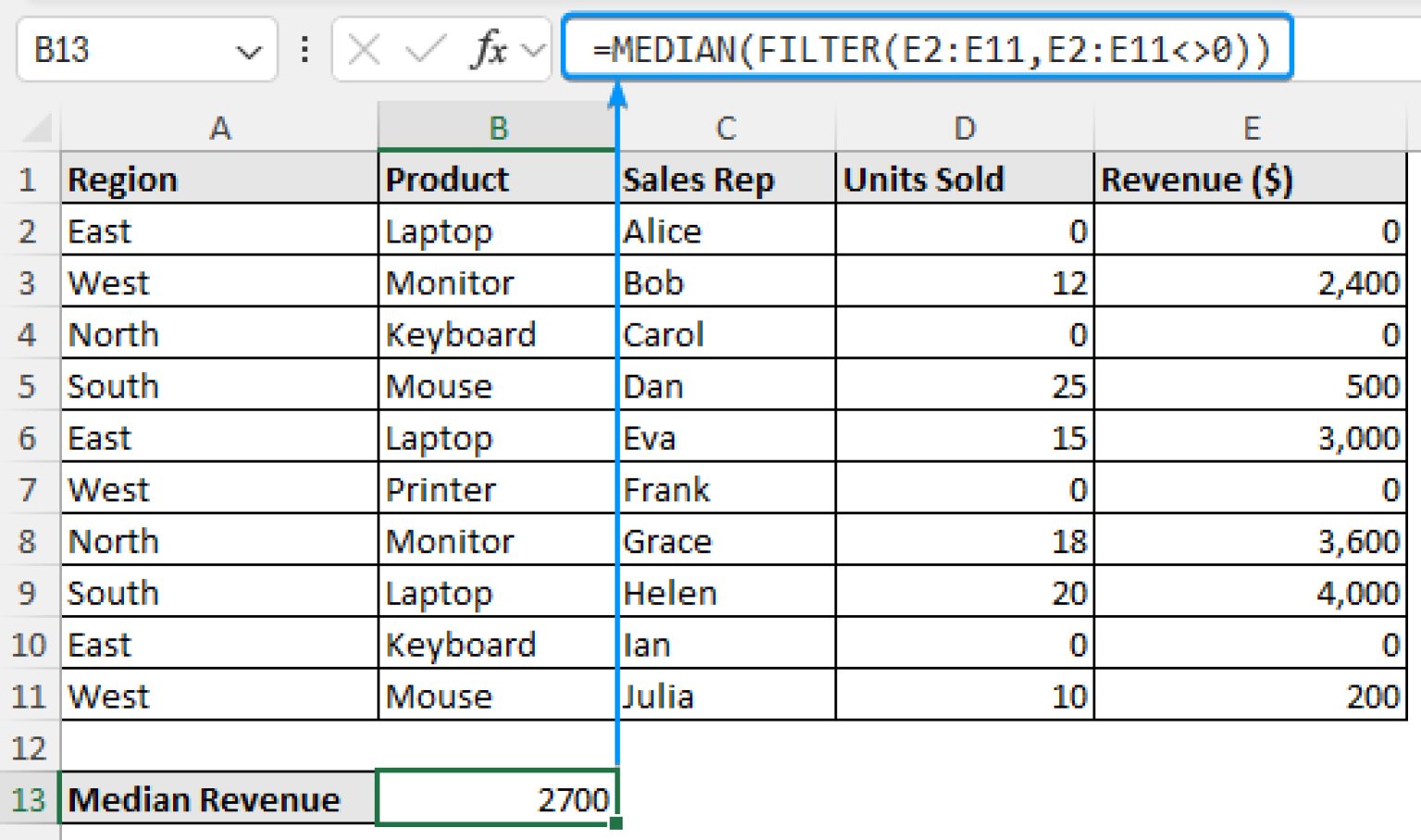
Task: Select column A header
Action: pos(220,127)
